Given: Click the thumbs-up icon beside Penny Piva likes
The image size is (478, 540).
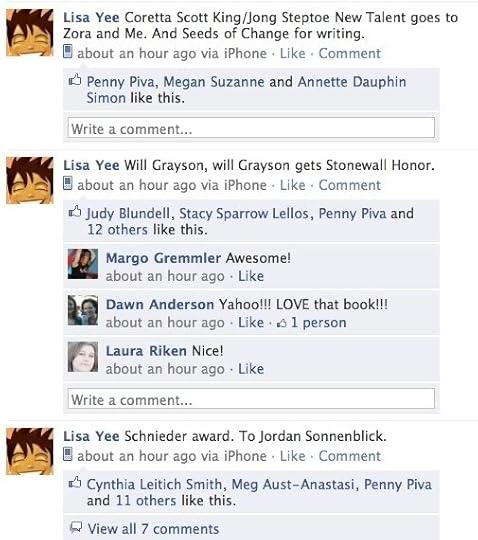Looking at the screenshot, I should pos(75,81).
